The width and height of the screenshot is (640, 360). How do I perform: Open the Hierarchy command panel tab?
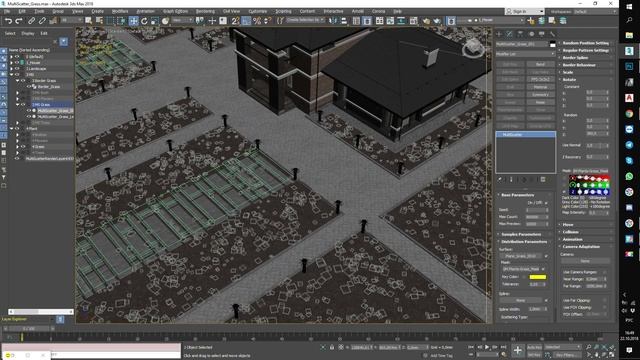[x=520, y=34]
